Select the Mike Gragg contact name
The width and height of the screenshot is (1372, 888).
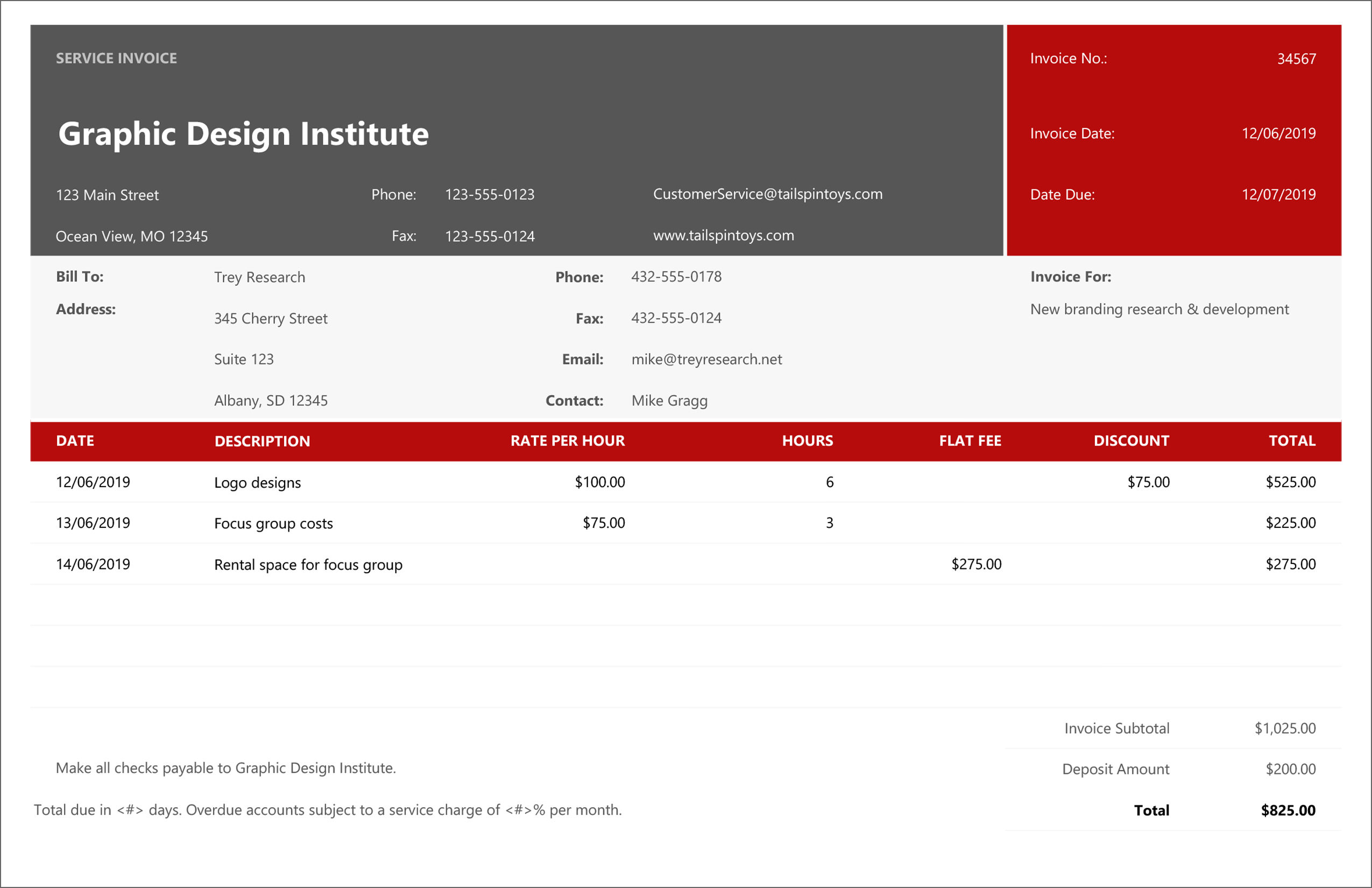[669, 401]
